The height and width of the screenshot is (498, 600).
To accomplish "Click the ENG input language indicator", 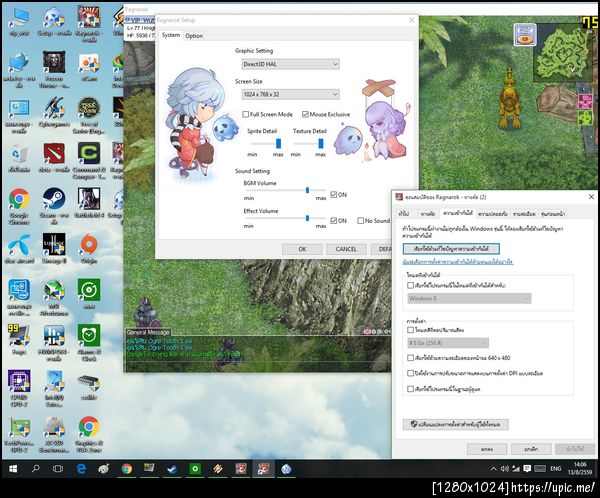I will tap(556, 469).
